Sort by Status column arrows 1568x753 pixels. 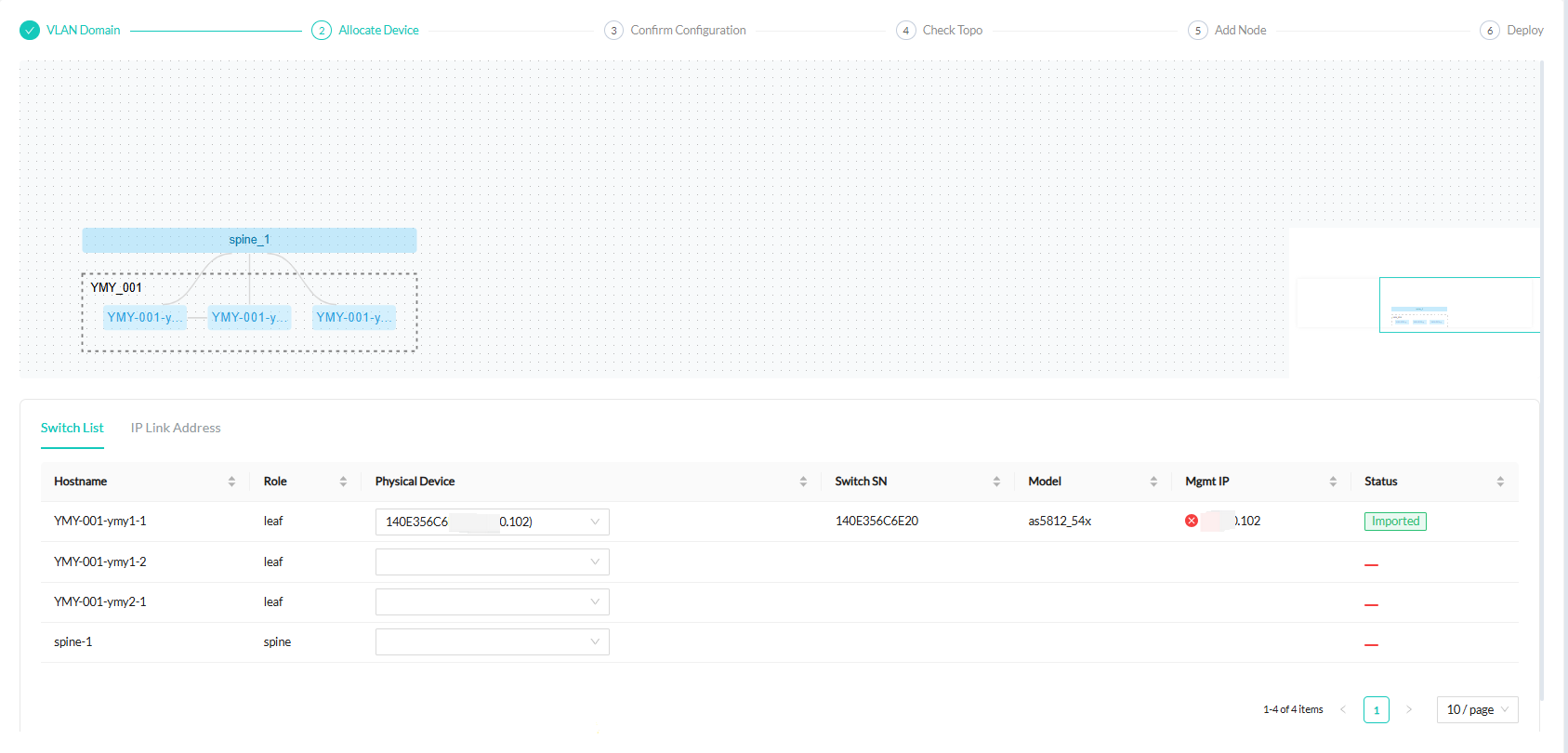1500,482
